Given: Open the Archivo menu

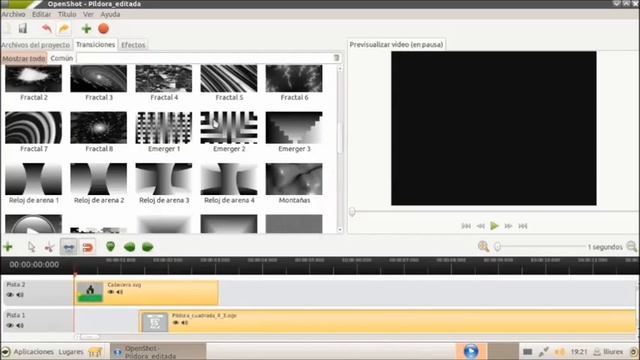Looking at the screenshot, I should 13,14.
